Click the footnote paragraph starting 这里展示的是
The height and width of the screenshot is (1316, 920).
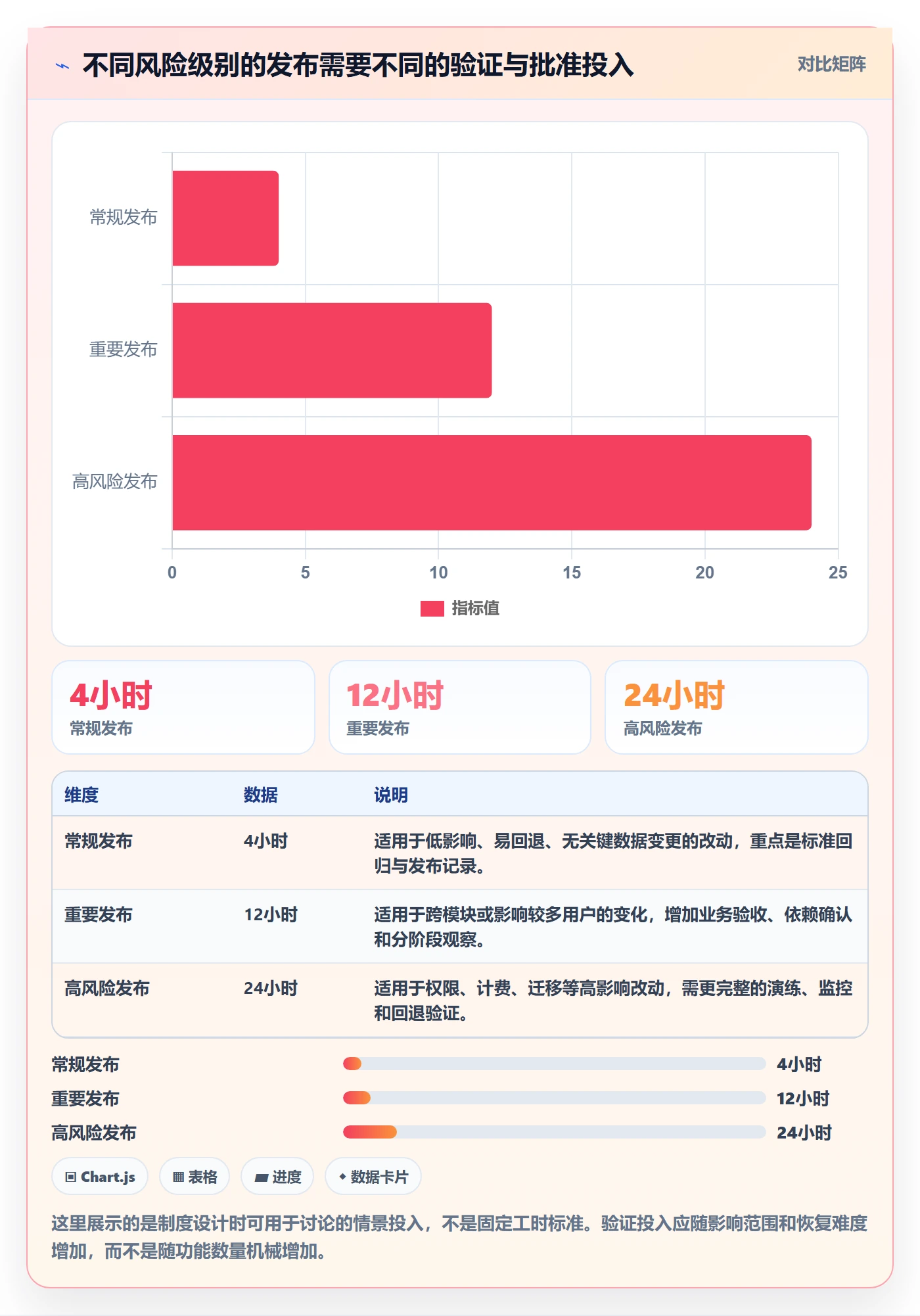(x=459, y=1237)
